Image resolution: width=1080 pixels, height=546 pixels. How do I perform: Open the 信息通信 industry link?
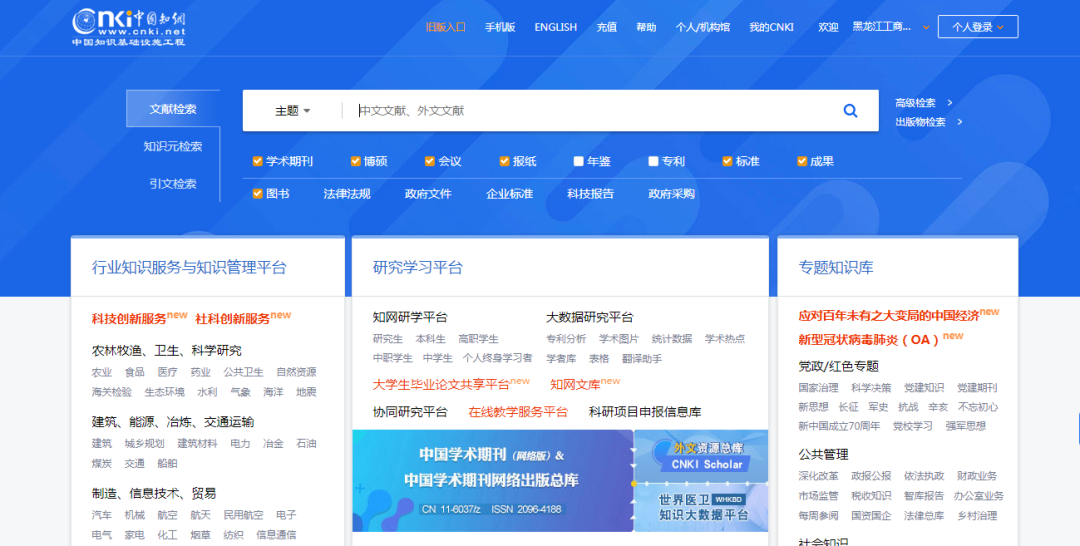(276, 535)
